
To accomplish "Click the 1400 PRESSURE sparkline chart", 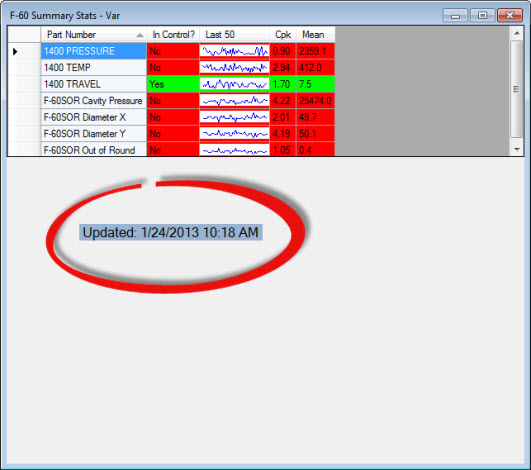I will 234,51.
